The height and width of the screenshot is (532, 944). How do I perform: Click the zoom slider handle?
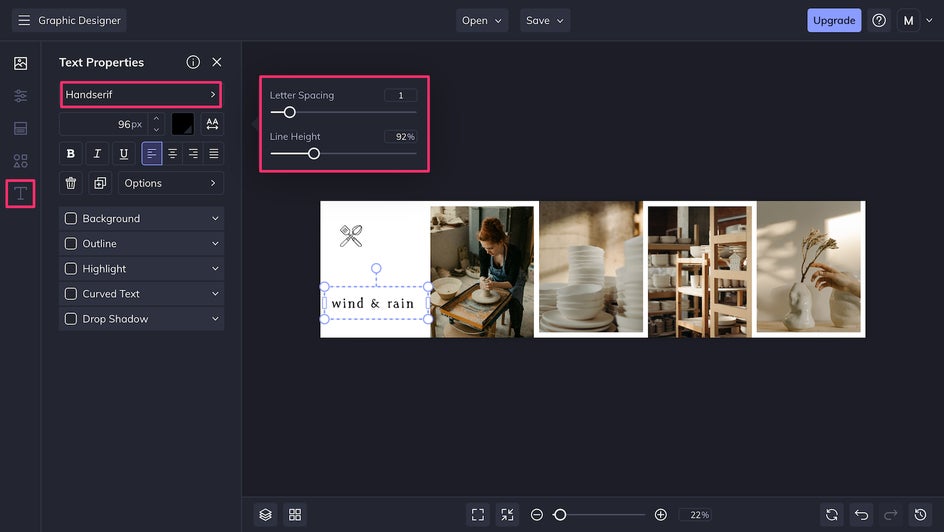(x=560, y=515)
